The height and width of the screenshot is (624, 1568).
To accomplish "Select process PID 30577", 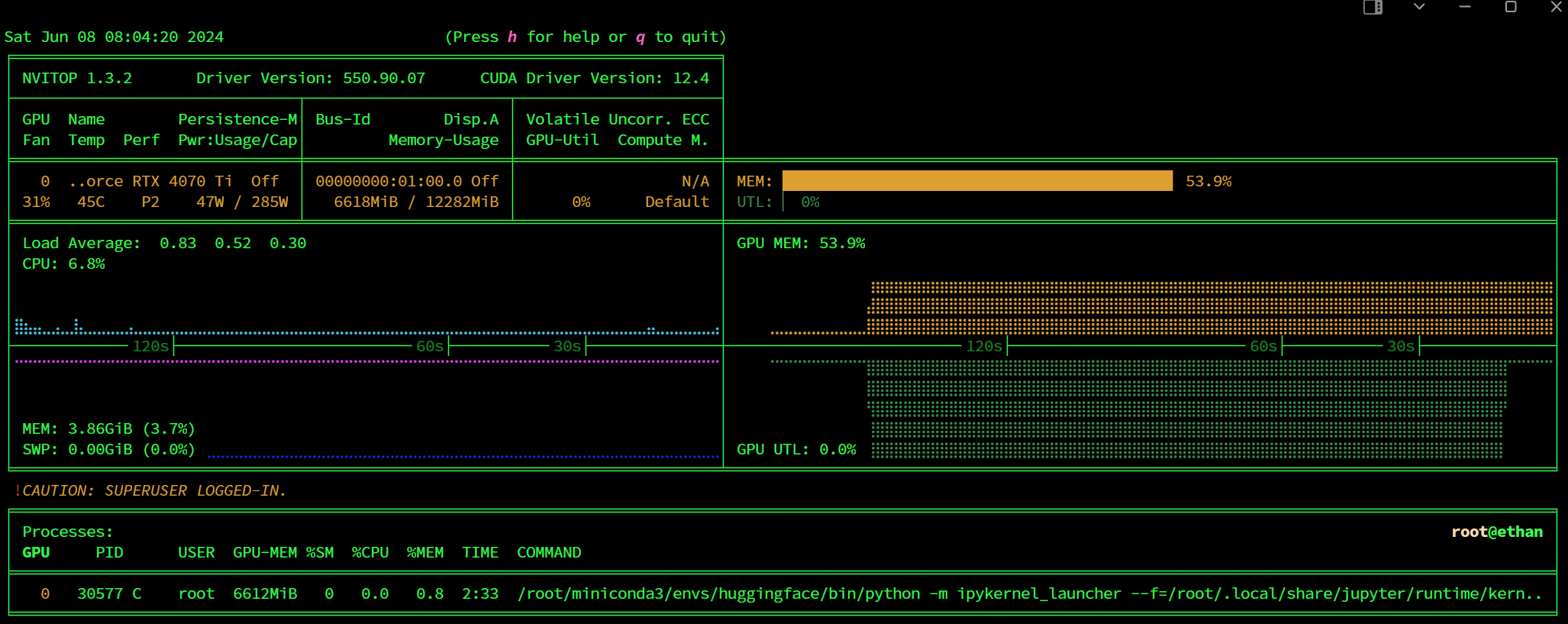I will (100, 593).
